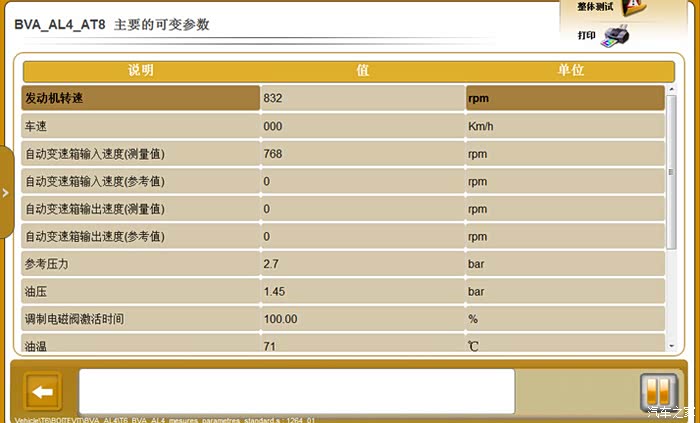The image size is (700, 423).
Task: Select the 发动机转速 row
Action: tap(140, 98)
